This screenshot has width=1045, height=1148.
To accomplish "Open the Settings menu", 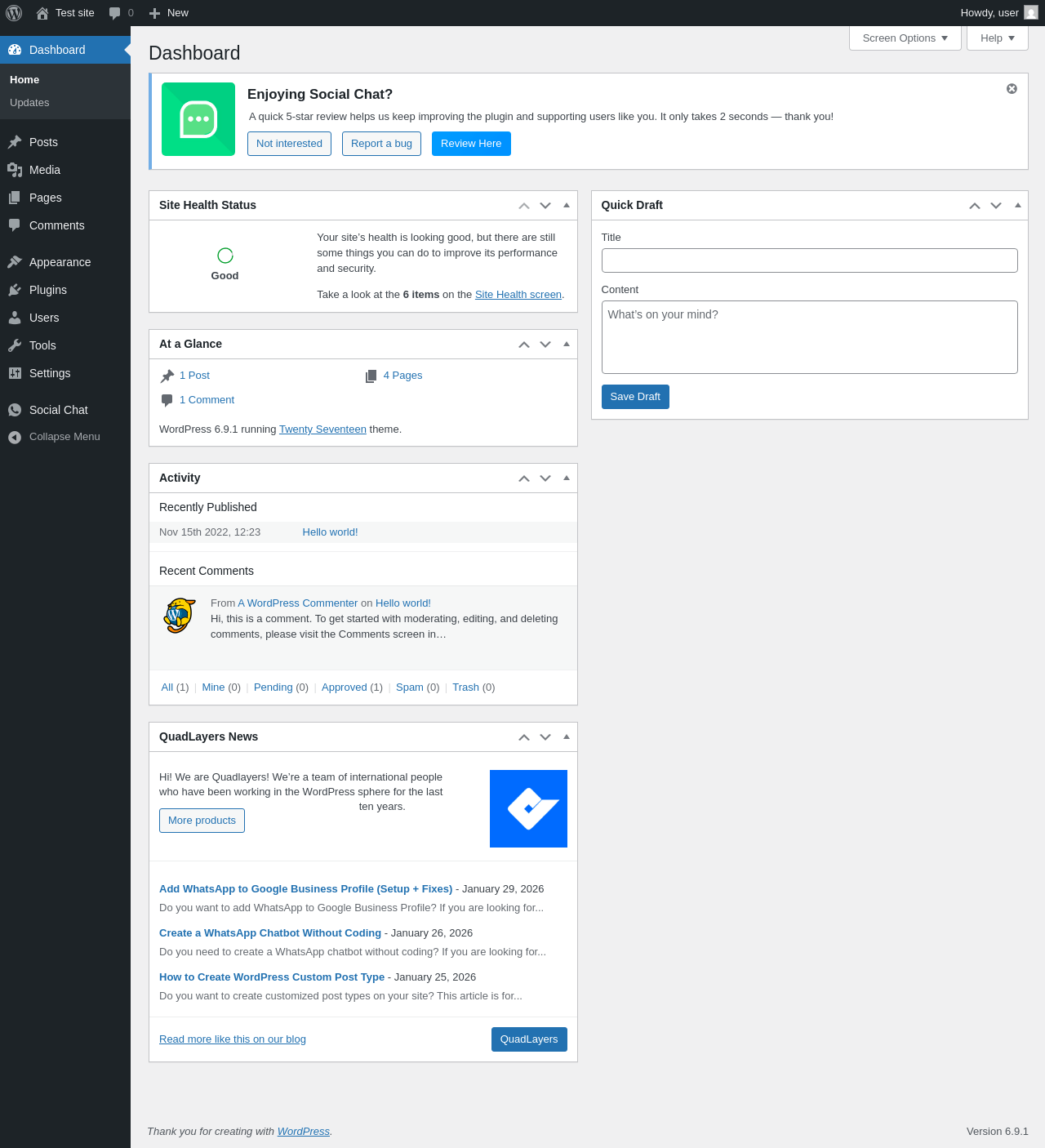I will tap(65, 373).
